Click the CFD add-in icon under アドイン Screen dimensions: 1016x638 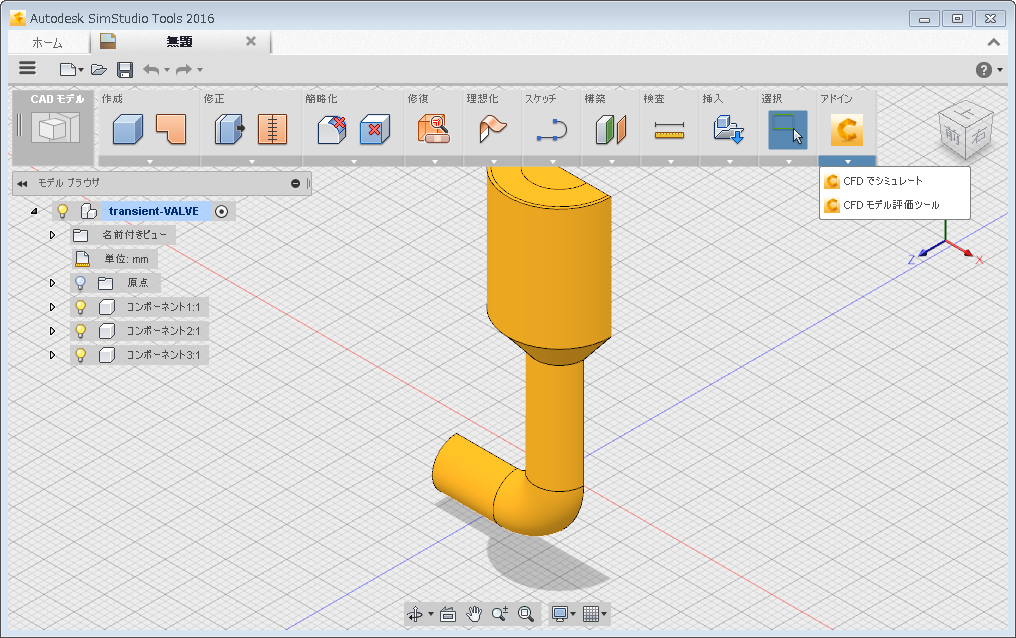[846, 130]
